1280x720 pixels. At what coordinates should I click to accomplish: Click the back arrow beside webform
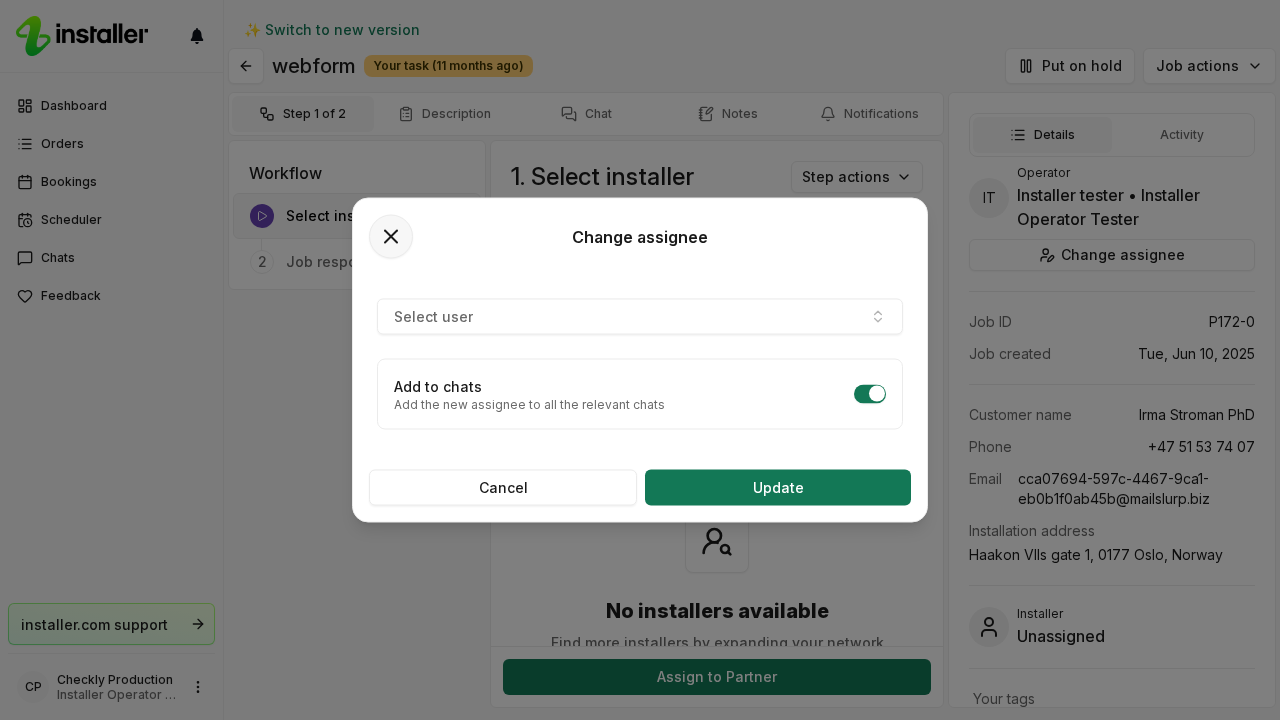246,66
